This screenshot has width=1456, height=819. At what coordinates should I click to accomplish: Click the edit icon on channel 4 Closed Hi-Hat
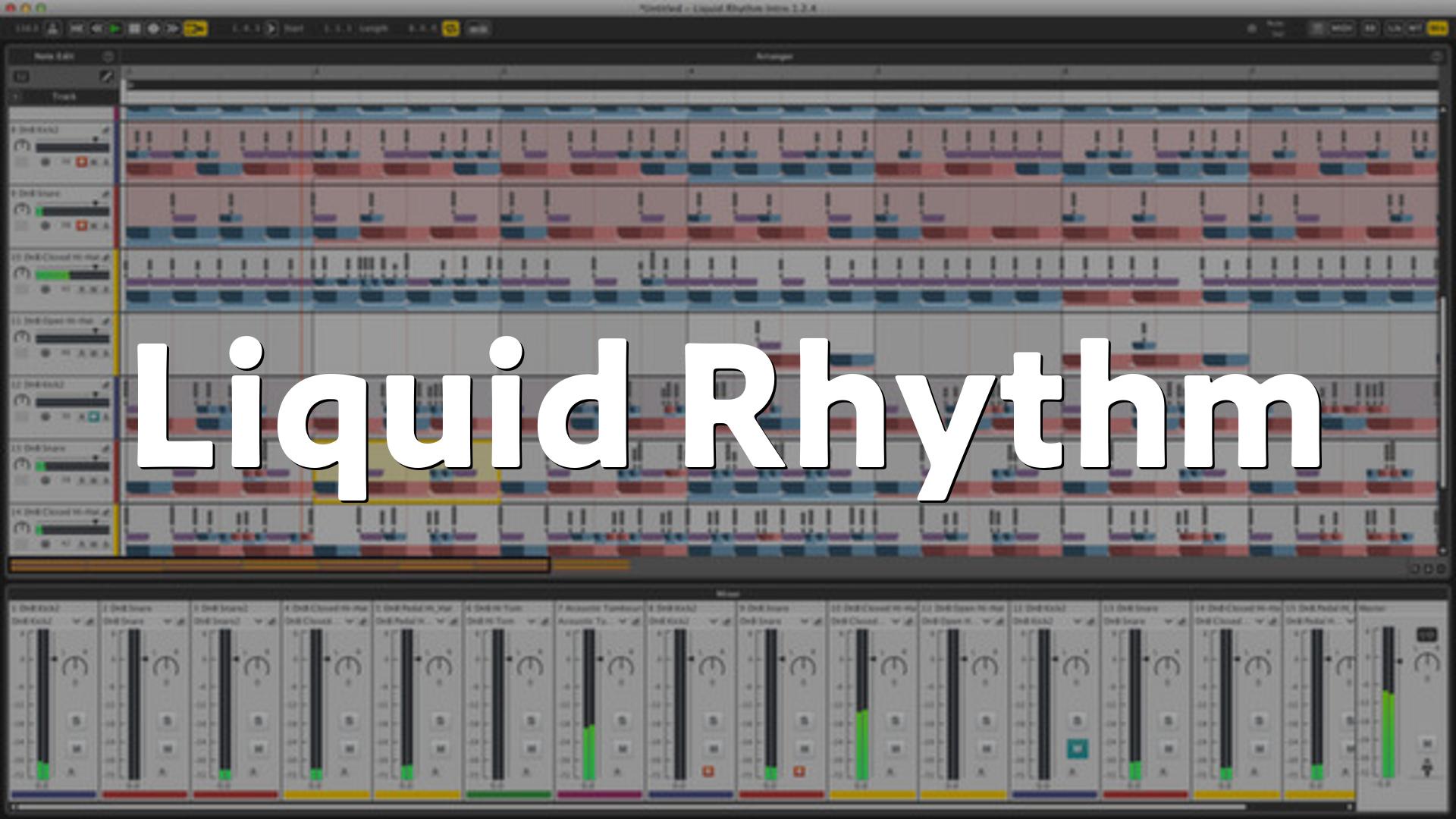362,622
